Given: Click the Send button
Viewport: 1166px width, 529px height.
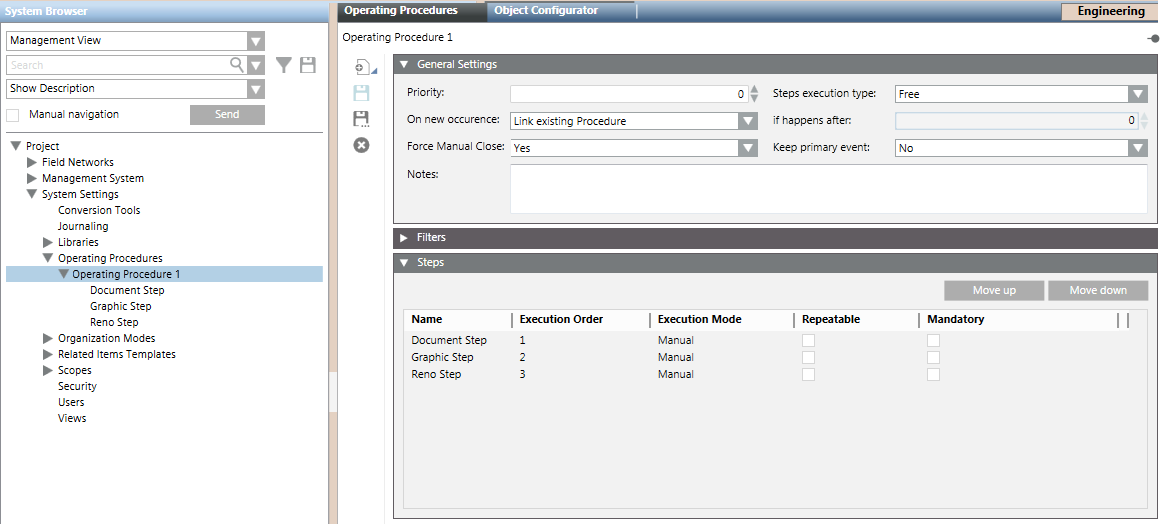Looking at the screenshot, I should point(227,115).
